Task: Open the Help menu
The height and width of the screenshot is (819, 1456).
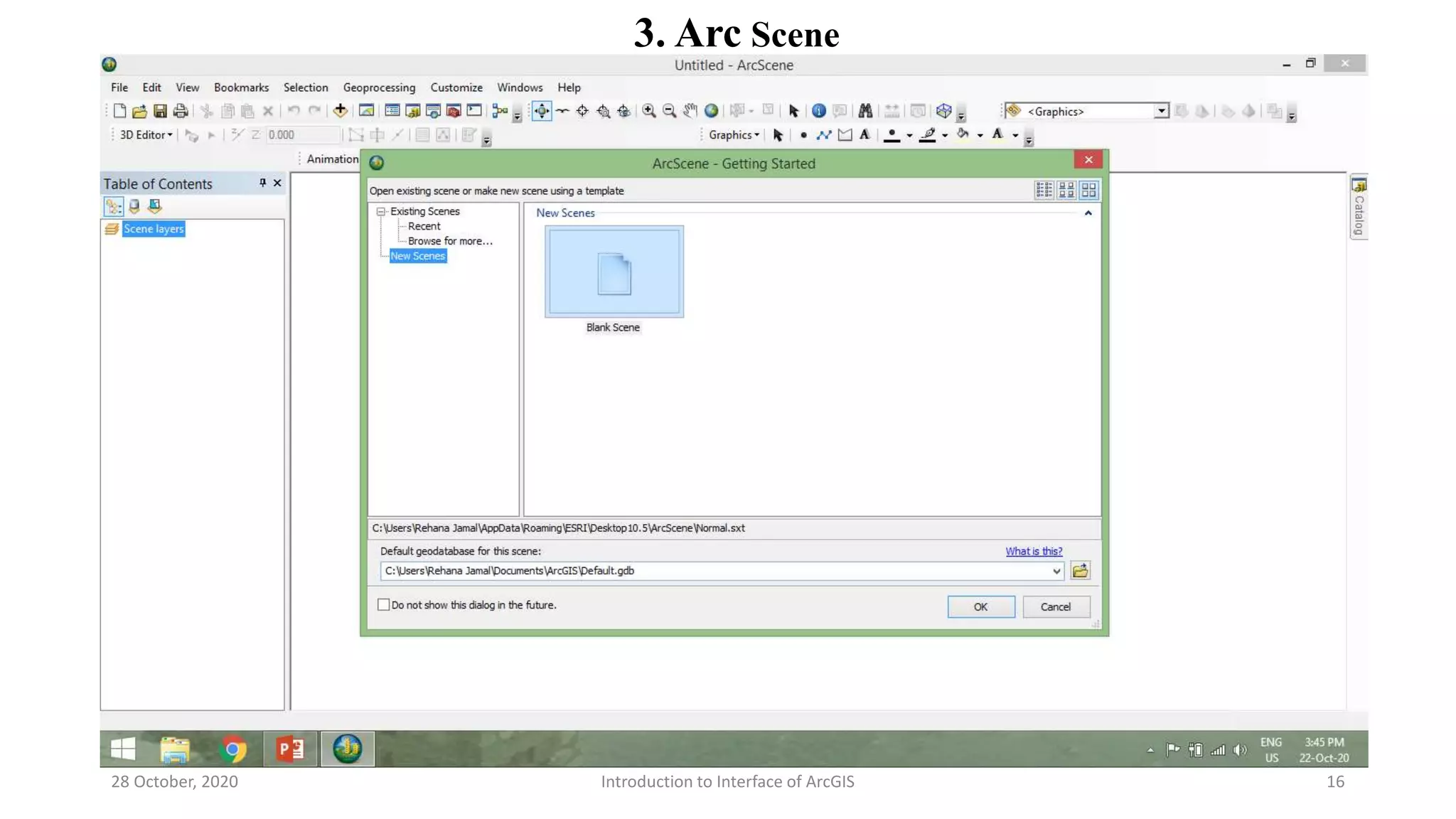Action: (x=569, y=87)
